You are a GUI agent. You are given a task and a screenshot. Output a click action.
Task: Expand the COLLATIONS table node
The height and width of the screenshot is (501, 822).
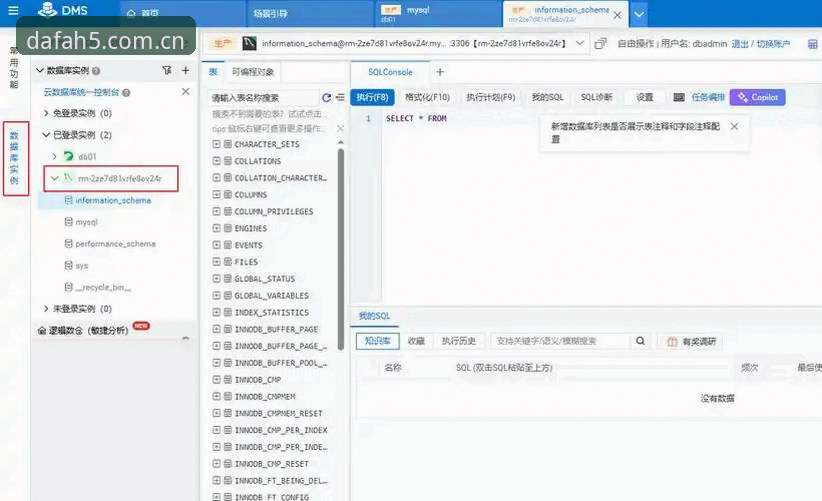(x=217, y=161)
